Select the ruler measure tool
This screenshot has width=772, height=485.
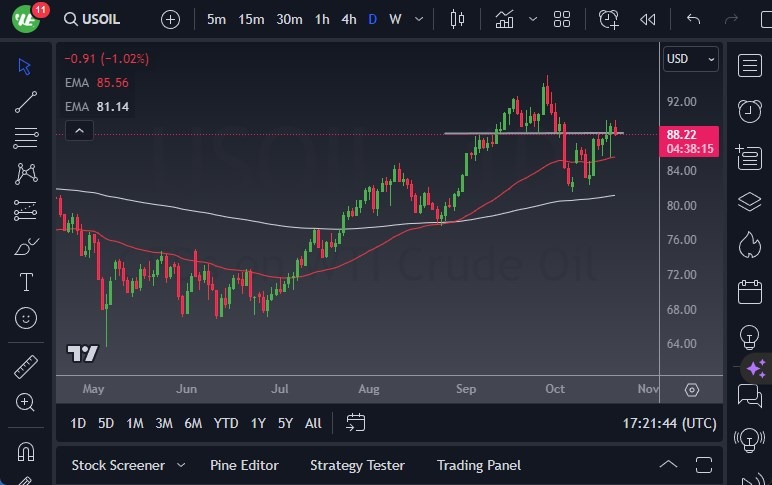(x=27, y=367)
